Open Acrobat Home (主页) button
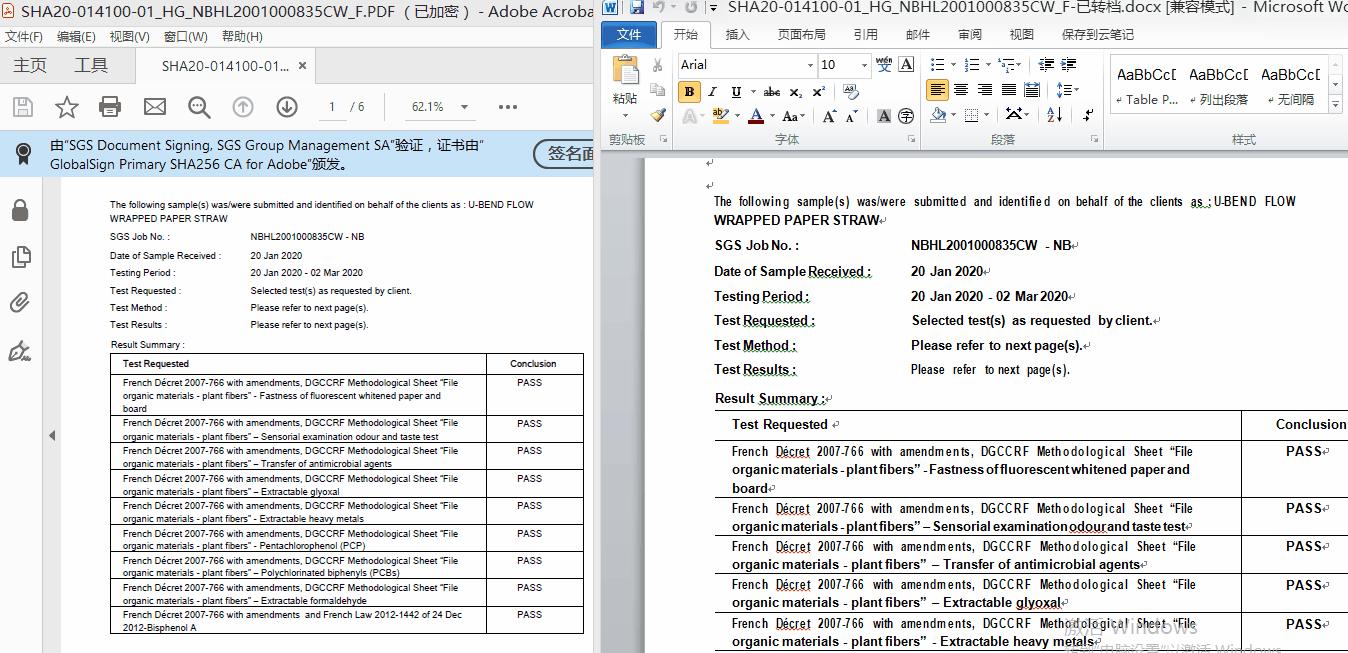The width and height of the screenshot is (1348, 653). point(30,66)
